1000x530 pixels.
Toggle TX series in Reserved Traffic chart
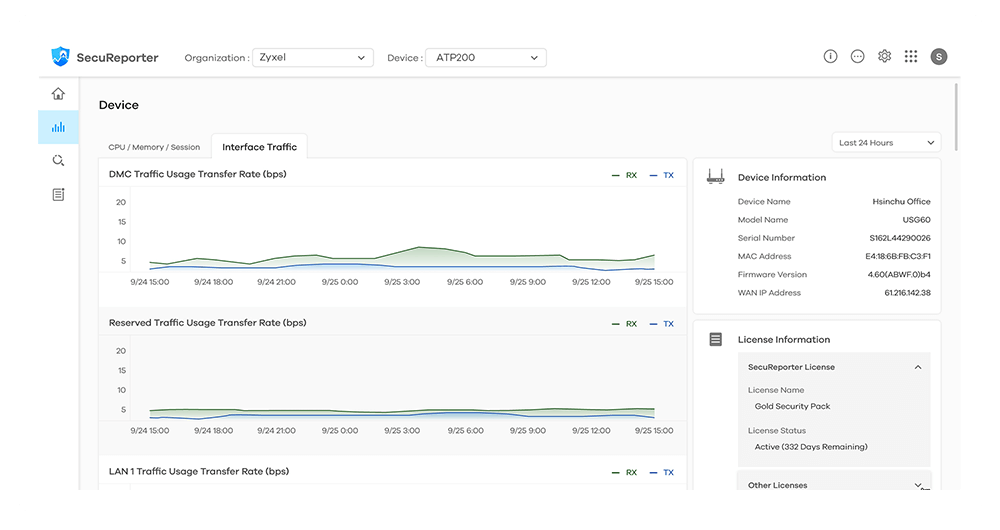click(661, 324)
